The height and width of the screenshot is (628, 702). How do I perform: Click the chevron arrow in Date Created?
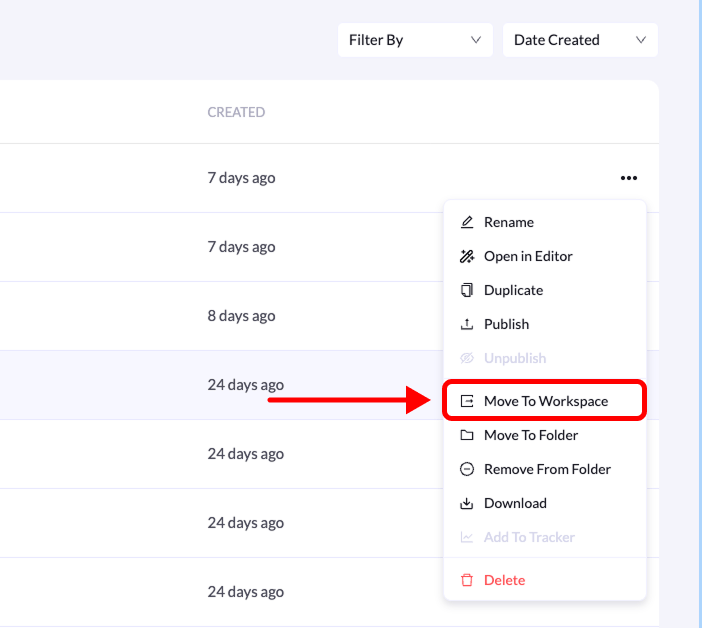pos(641,40)
